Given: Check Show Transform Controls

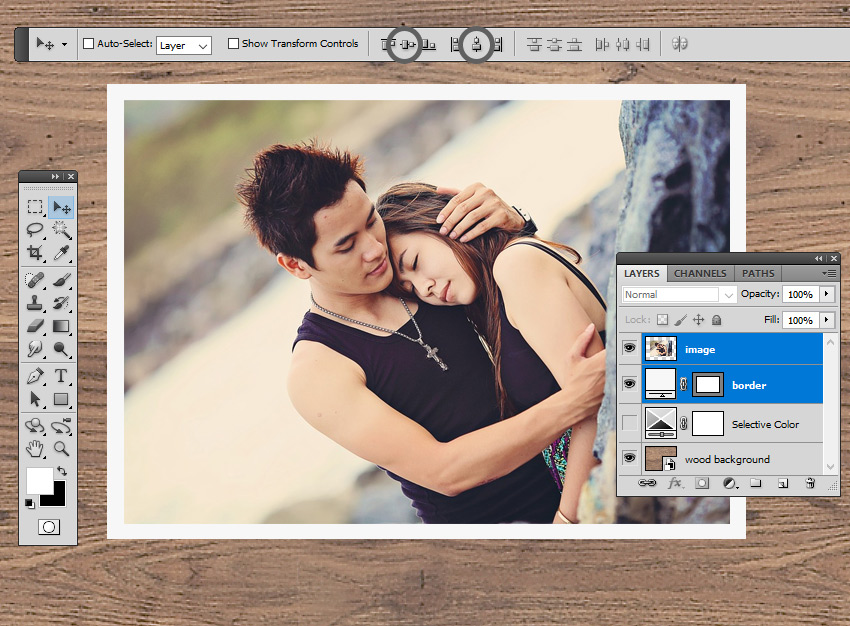Looking at the screenshot, I should point(233,44).
